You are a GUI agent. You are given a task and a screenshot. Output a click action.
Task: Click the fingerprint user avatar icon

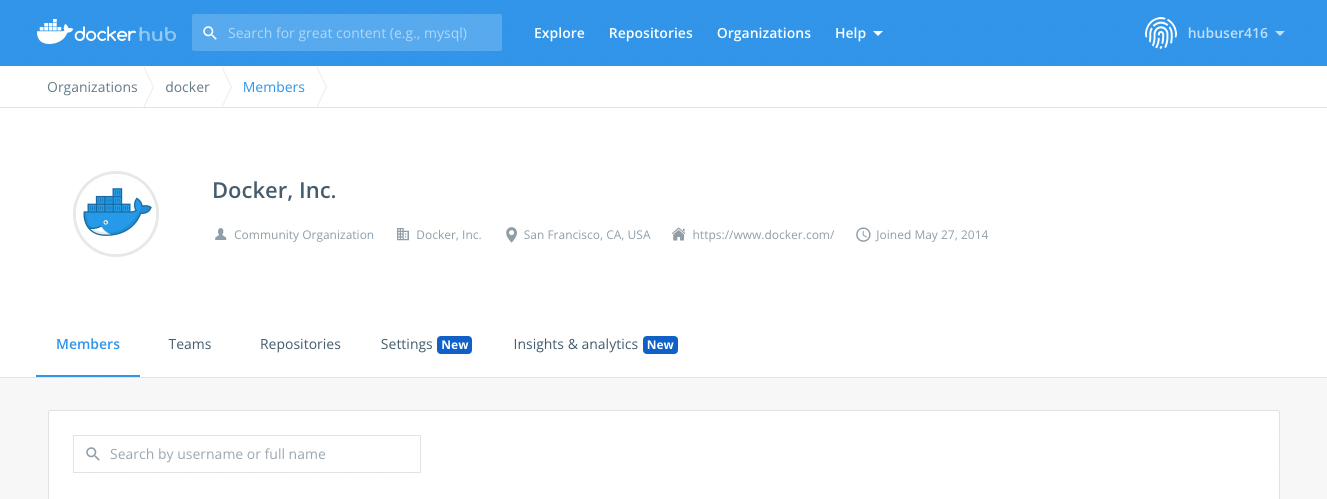pos(1160,33)
